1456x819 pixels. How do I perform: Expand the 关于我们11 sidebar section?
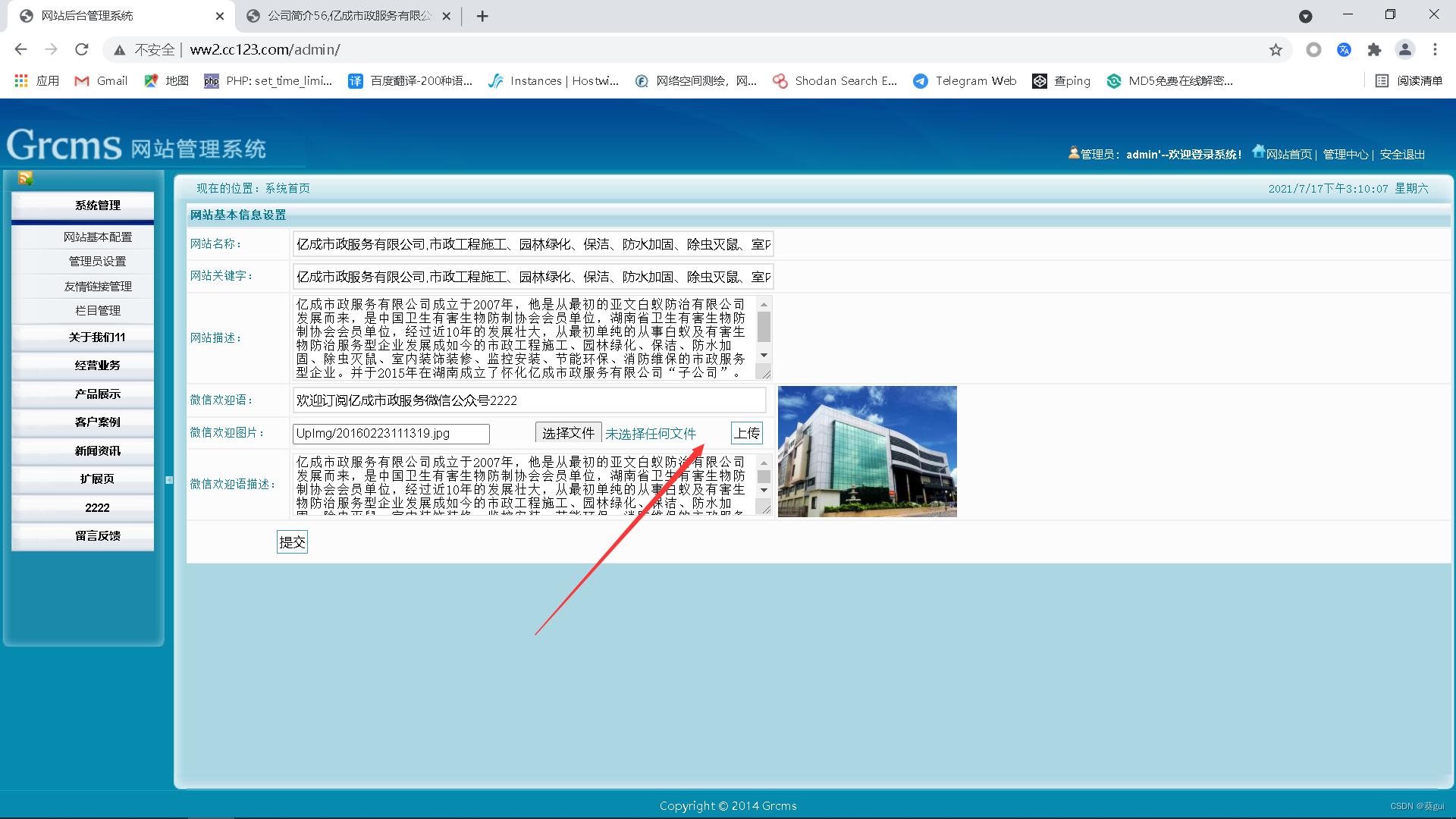click(x=83, y=337)
